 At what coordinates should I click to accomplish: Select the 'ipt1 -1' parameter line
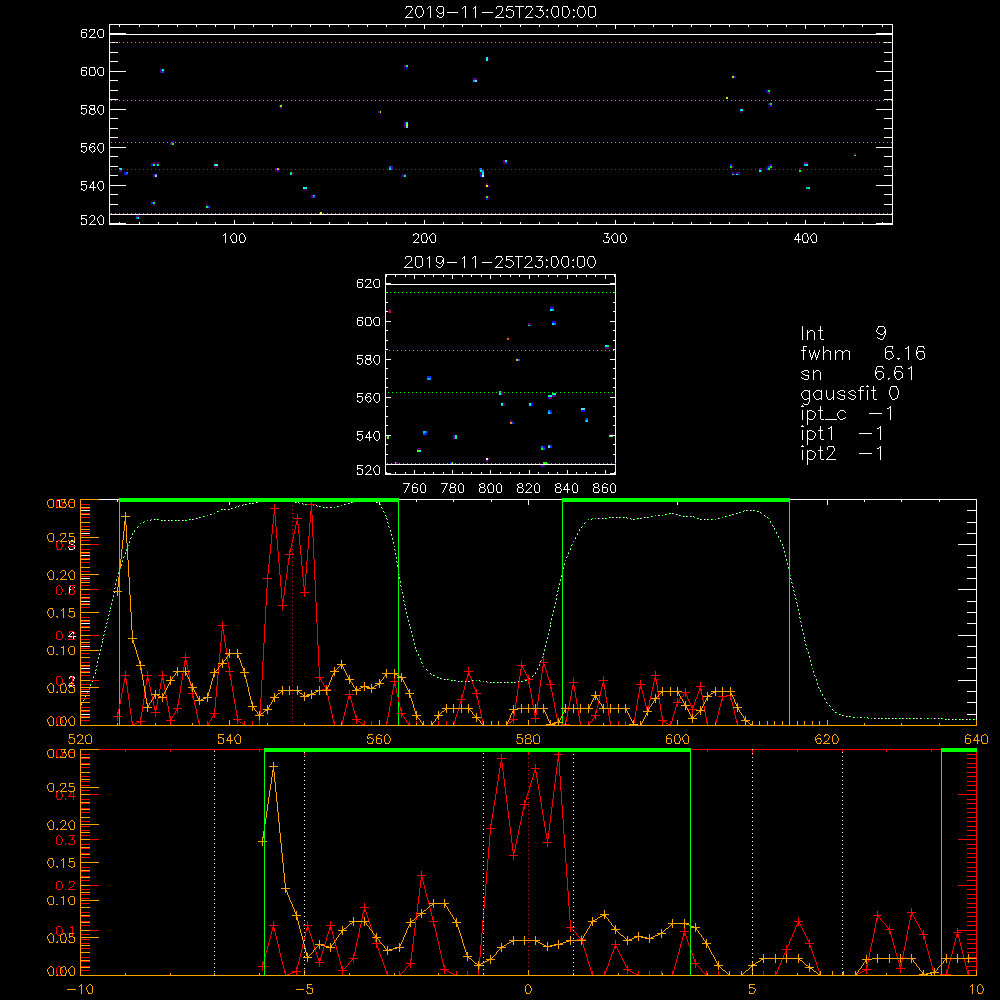point(842,434)
